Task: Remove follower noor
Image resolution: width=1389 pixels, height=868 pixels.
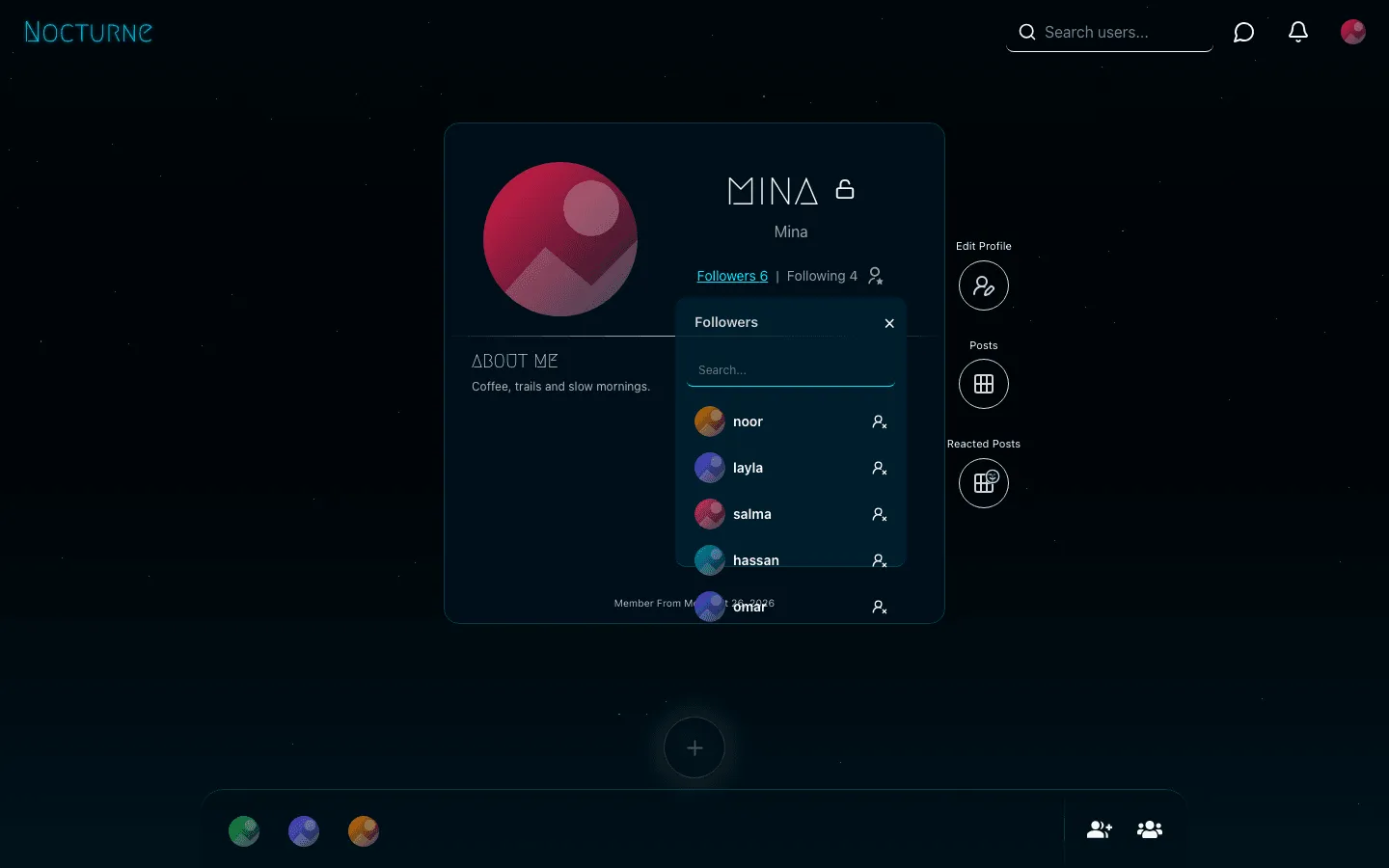Action: click(x=880, y=421)
